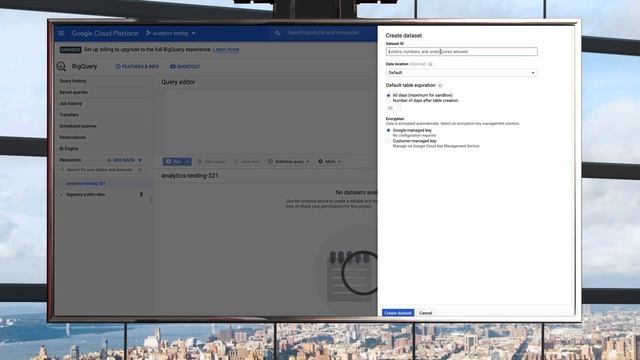This screenshot has width=640, height=360.
Task: Open the analytics-testing project selector
Action: 171,33
